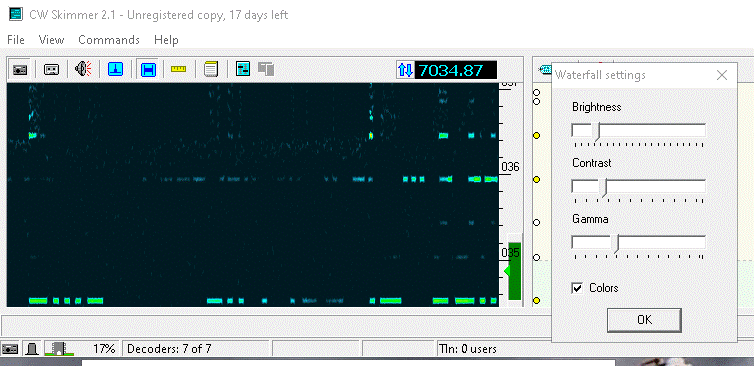Click the 'Tln: 0 users' status text

click(468, 349)
